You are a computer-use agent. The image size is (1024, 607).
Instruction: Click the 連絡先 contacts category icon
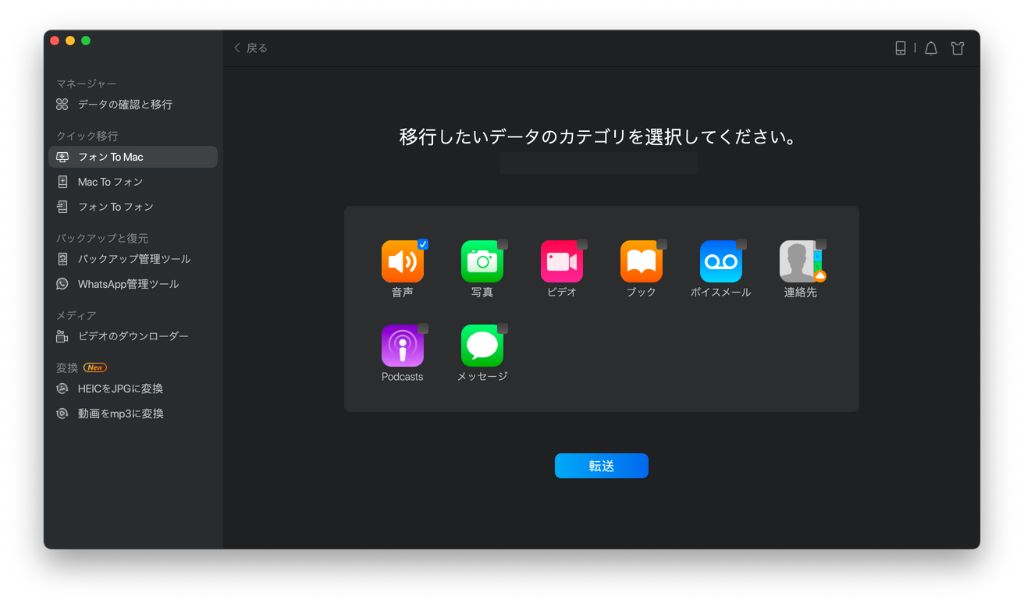(801, 261)
